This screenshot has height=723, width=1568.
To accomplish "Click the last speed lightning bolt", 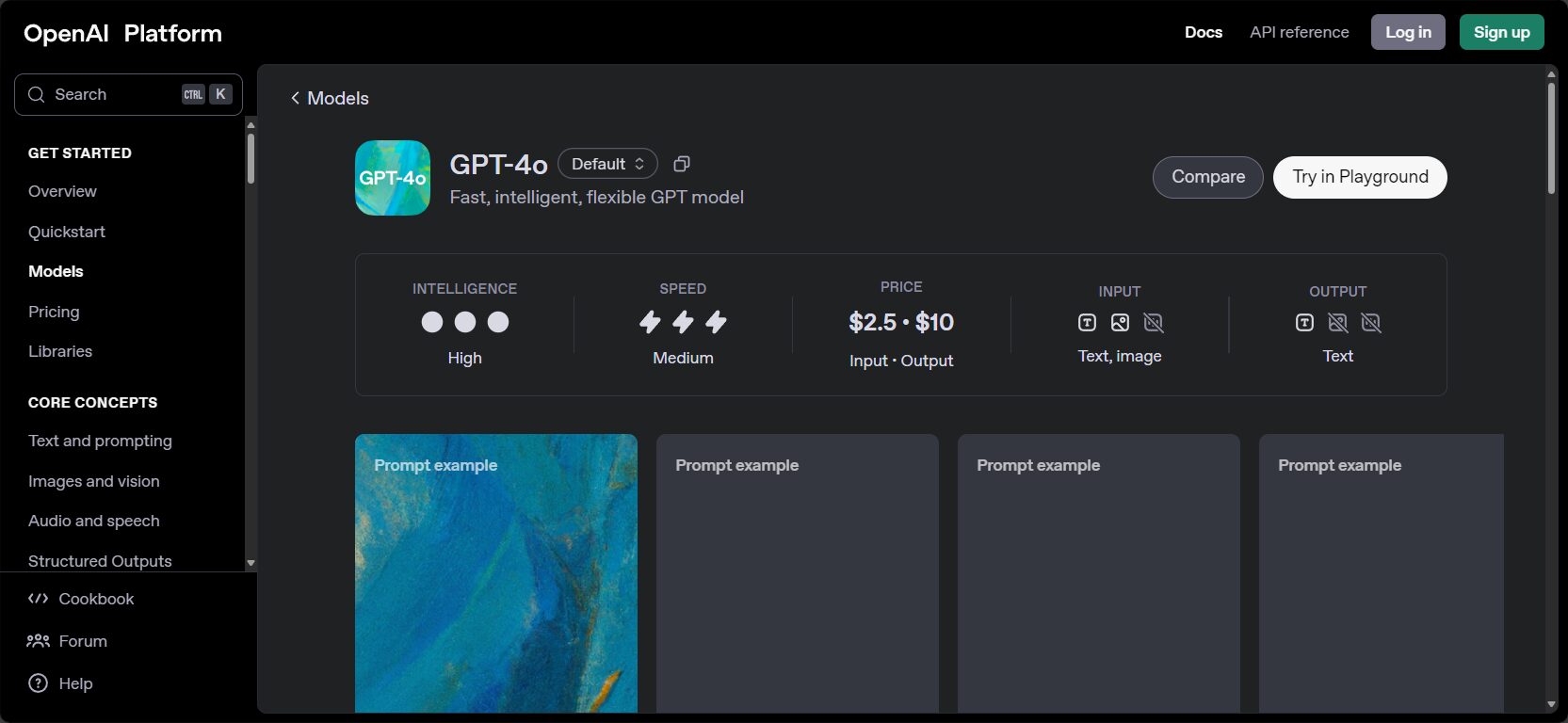I will [716, 322].
